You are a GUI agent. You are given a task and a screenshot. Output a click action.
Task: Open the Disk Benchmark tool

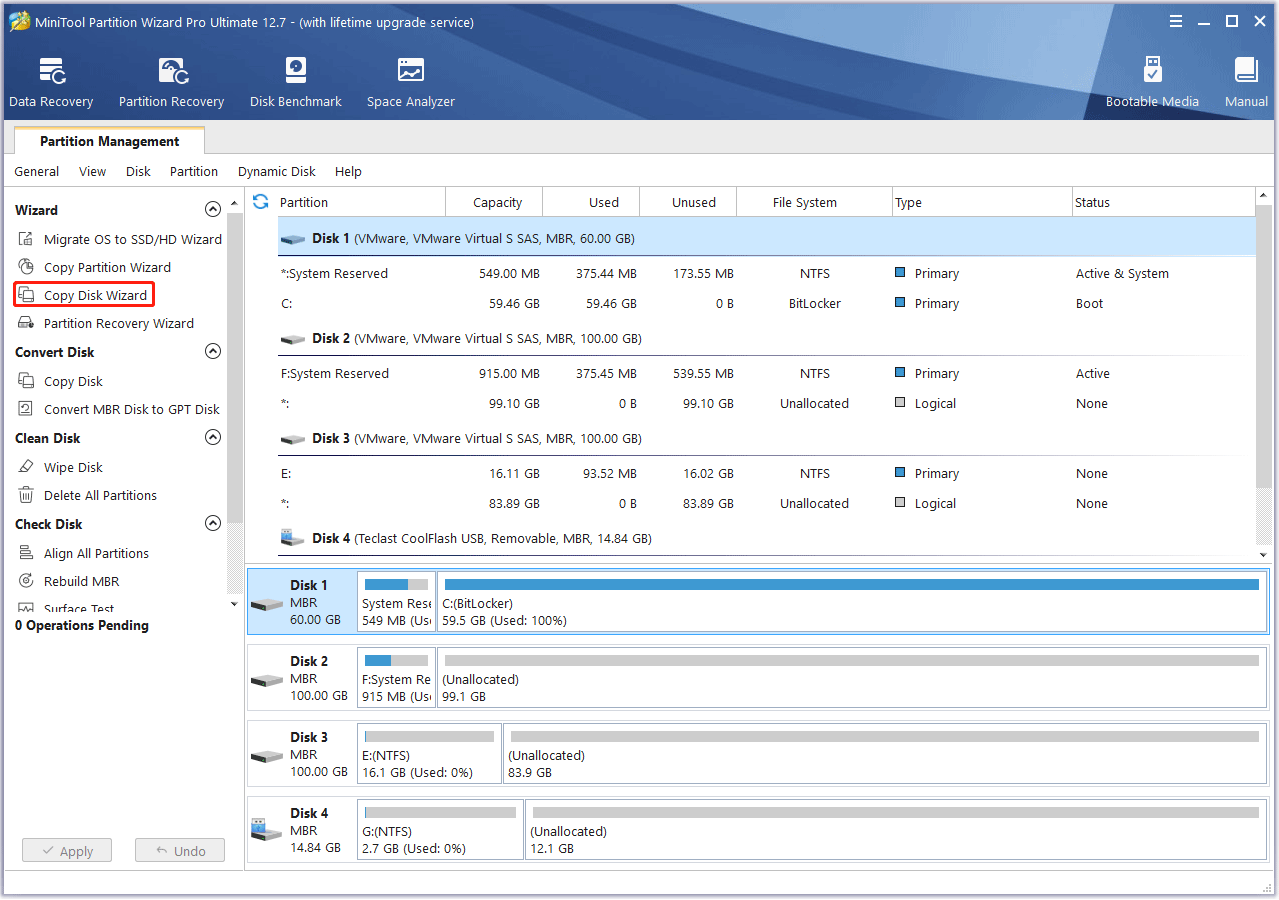[x=296, y=83]
